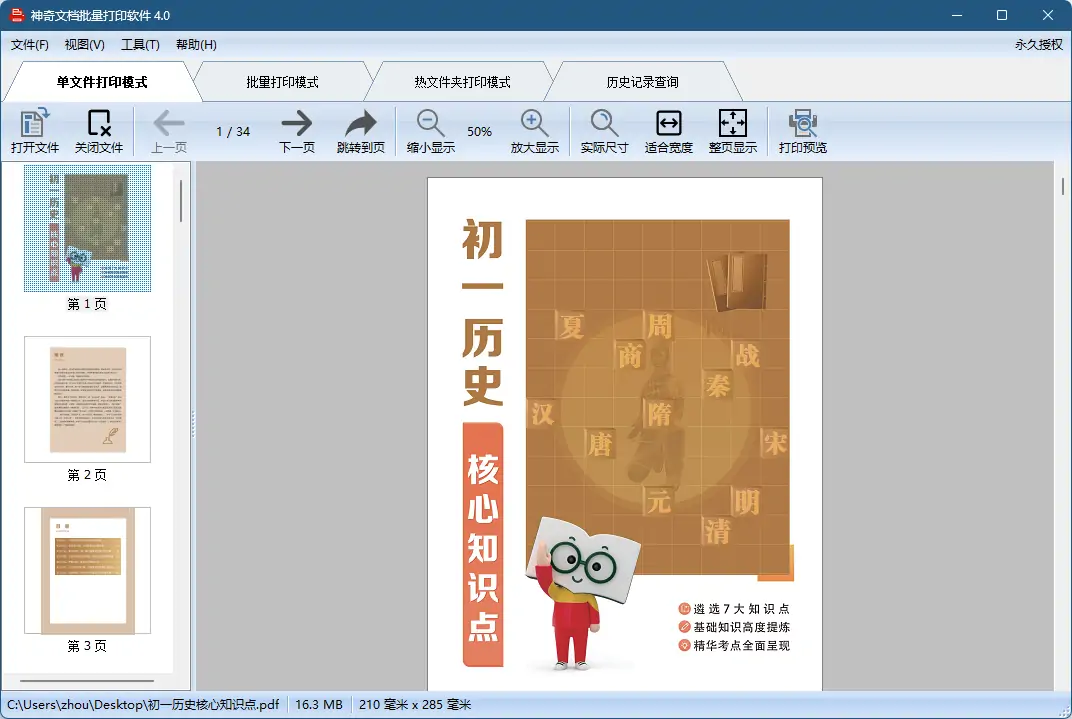Open the 热文件夹打印模式 tab
Image resolution: width=1072 pixels, height=719 pixels.
tap(459, 81)
